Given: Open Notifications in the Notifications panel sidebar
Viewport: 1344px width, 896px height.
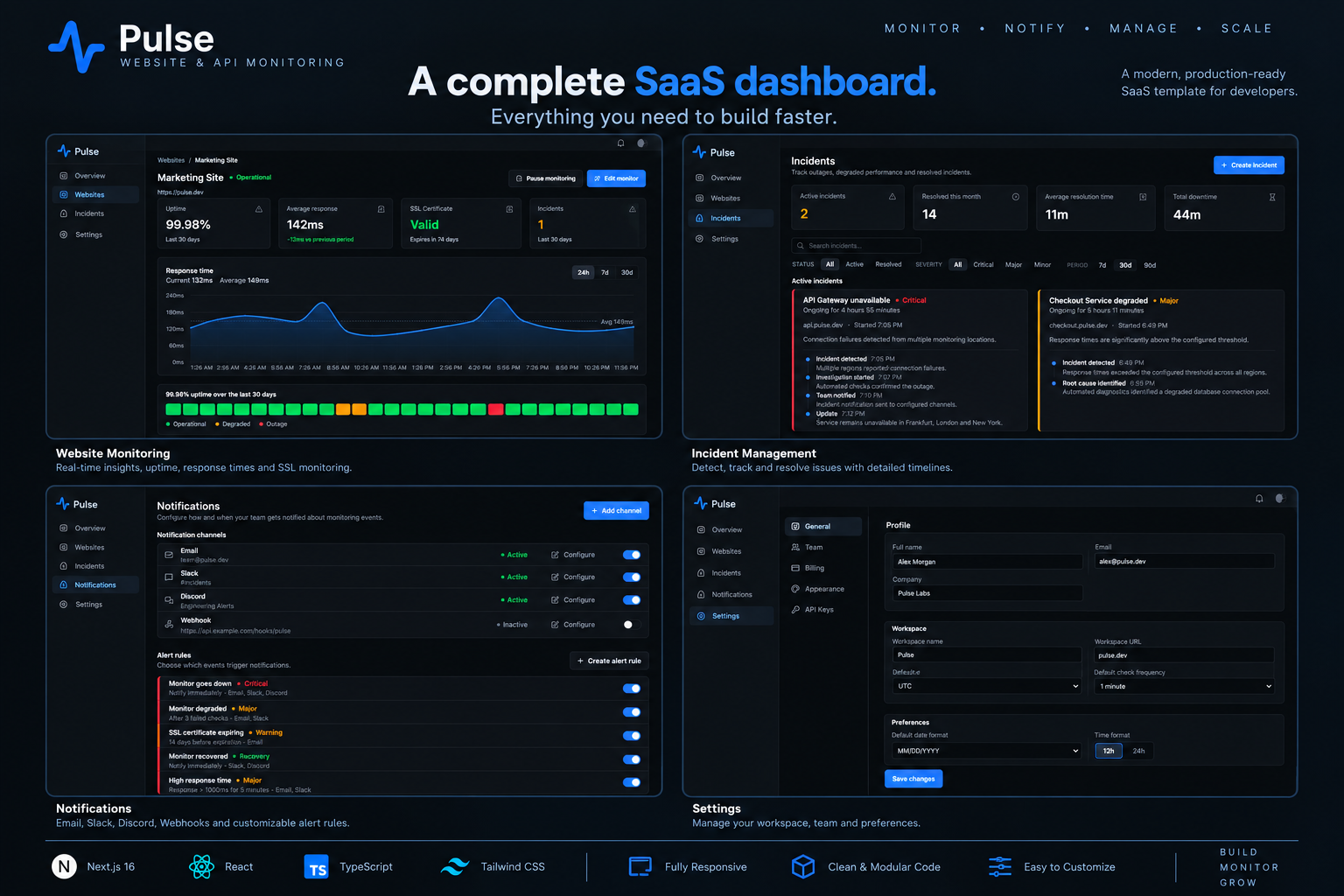Looking at the screenshot, I should click(x=94, y=585).
